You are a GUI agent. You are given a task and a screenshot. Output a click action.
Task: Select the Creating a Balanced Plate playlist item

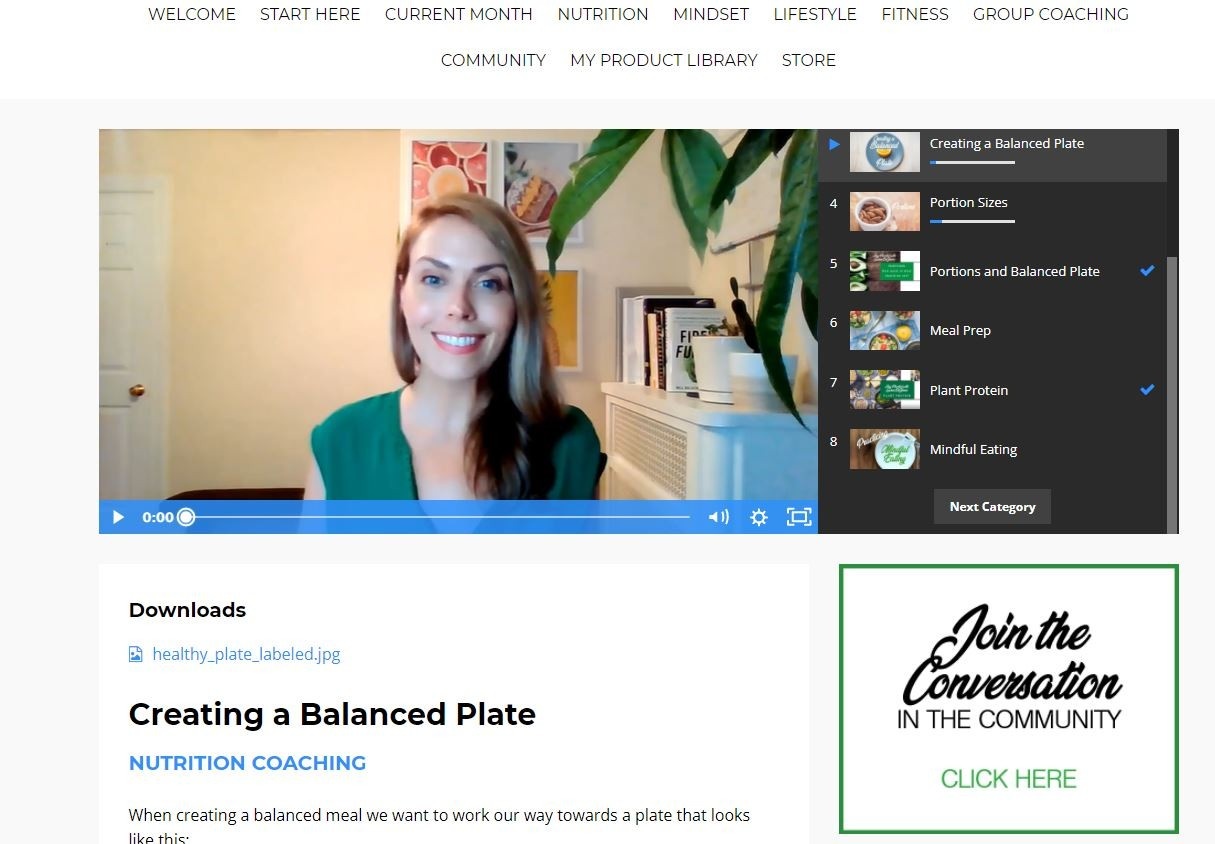(992, 153)
